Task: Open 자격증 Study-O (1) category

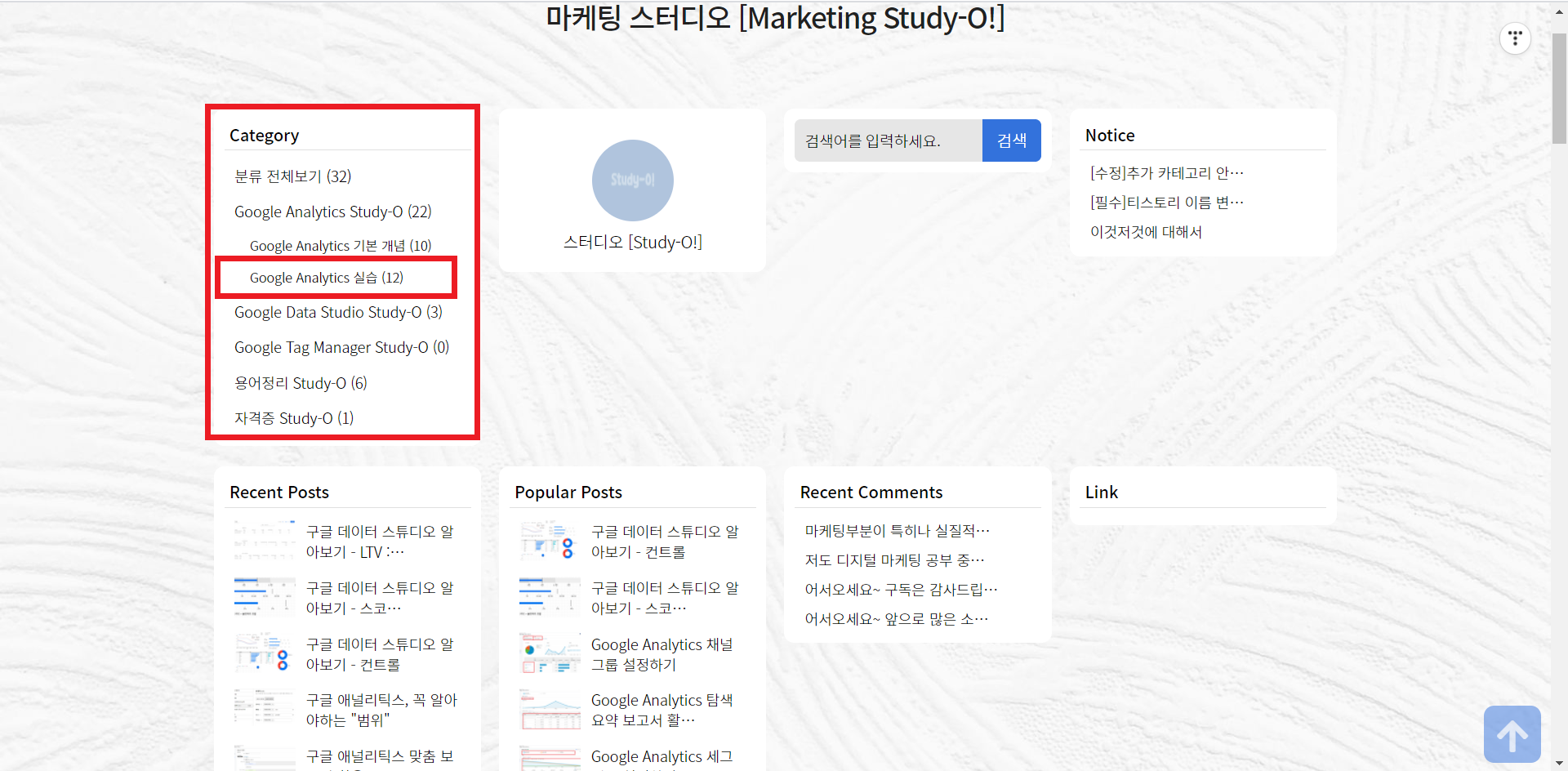Action: tap(294, 418)
